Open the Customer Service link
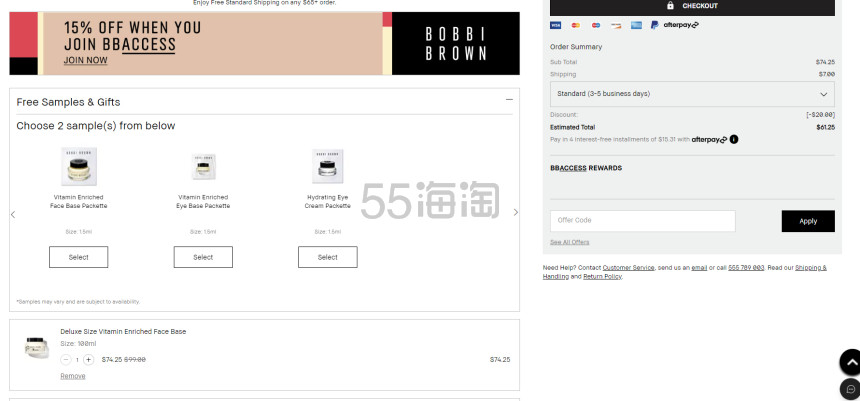860x401 pixels. coord(628,268)
